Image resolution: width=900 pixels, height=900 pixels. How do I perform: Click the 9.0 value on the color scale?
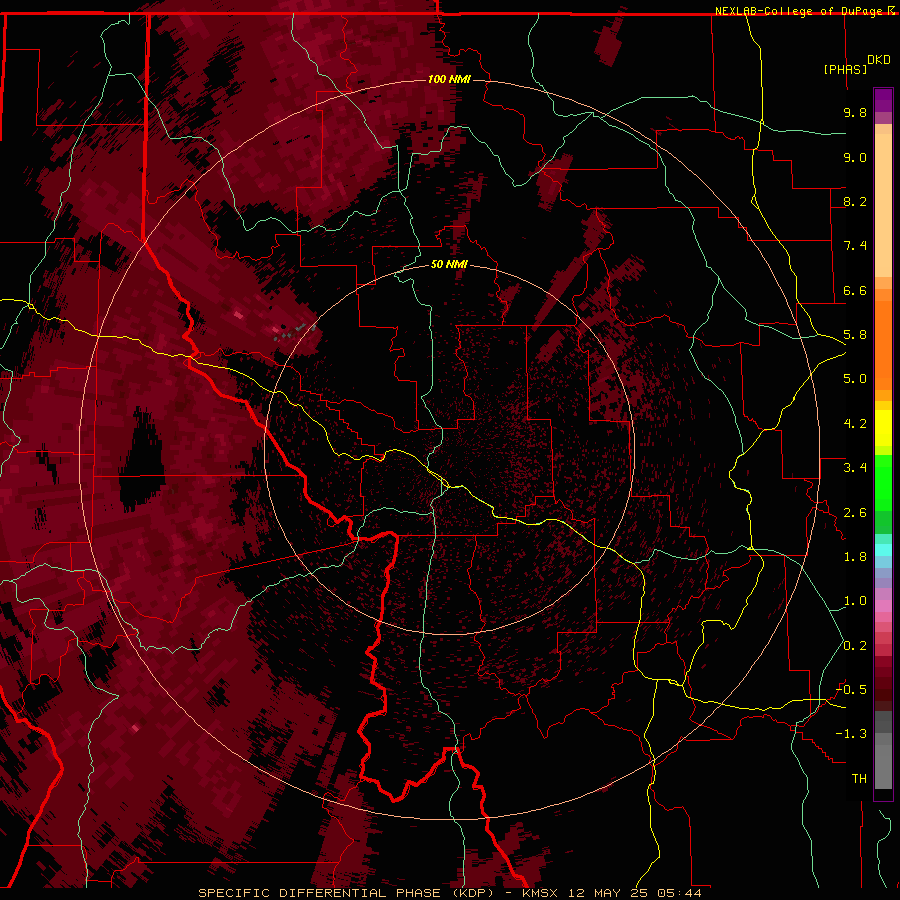(855, 157)
